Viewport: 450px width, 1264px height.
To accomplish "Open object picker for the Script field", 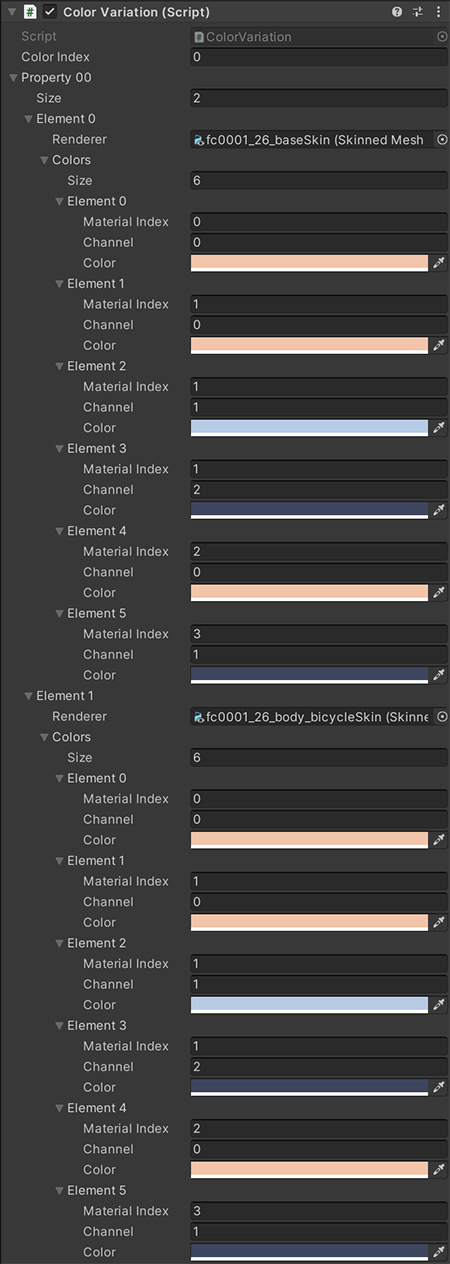I will pos(442,36).
